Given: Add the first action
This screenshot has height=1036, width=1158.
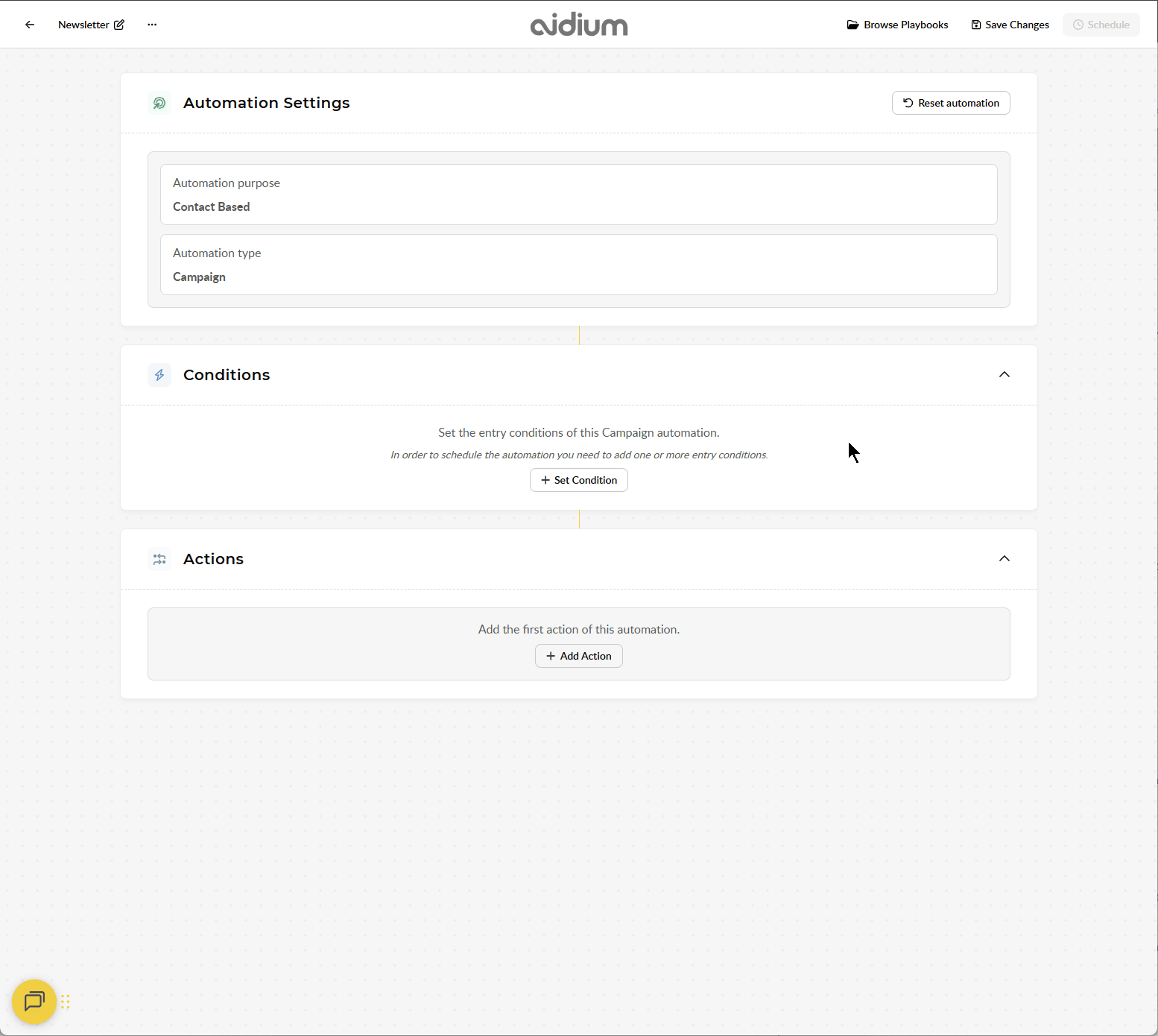Looking at the screenshot, I should (578, 656).
